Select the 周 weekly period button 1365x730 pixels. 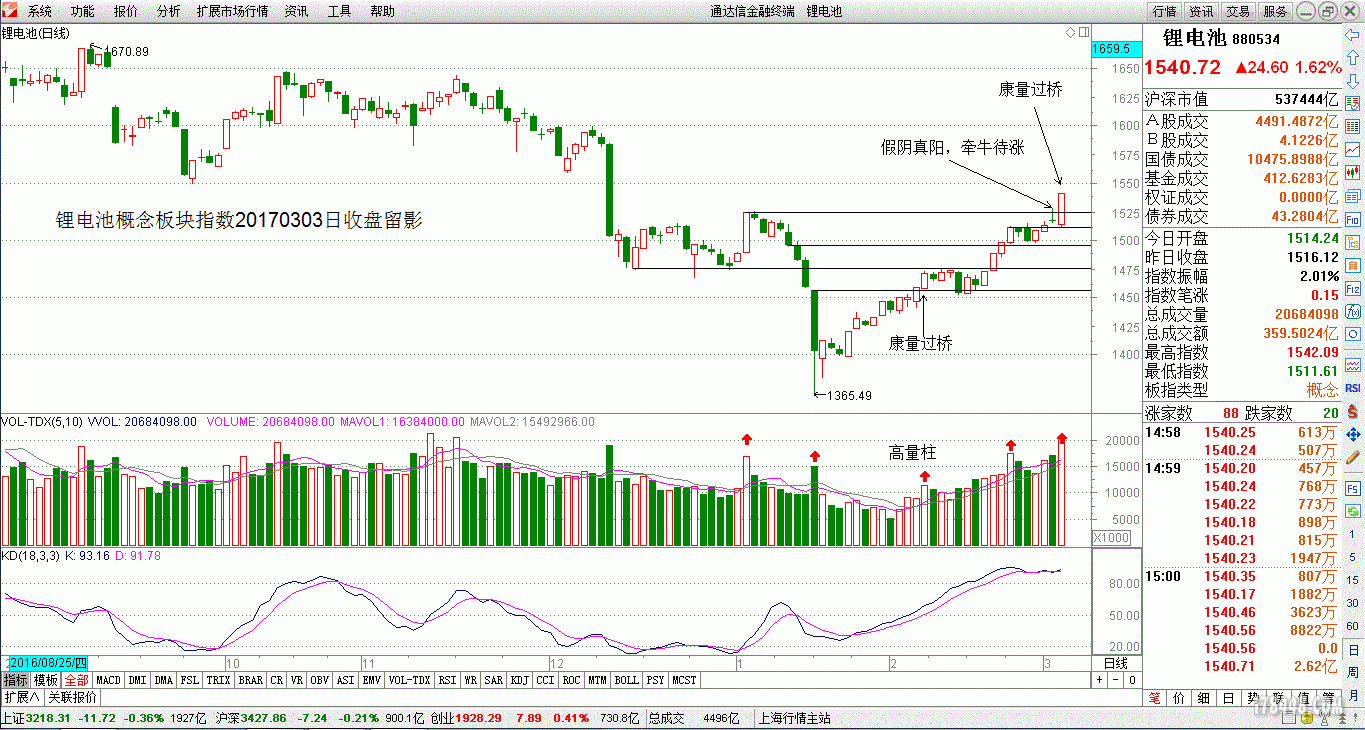1353,672
